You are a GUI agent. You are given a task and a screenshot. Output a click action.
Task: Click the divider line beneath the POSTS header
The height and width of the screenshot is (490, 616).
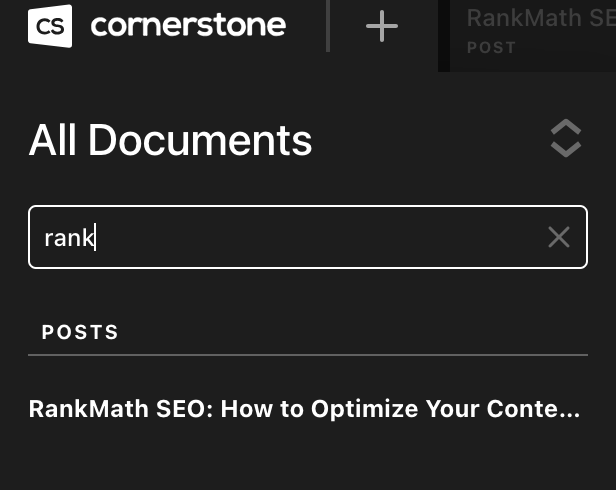308,355
